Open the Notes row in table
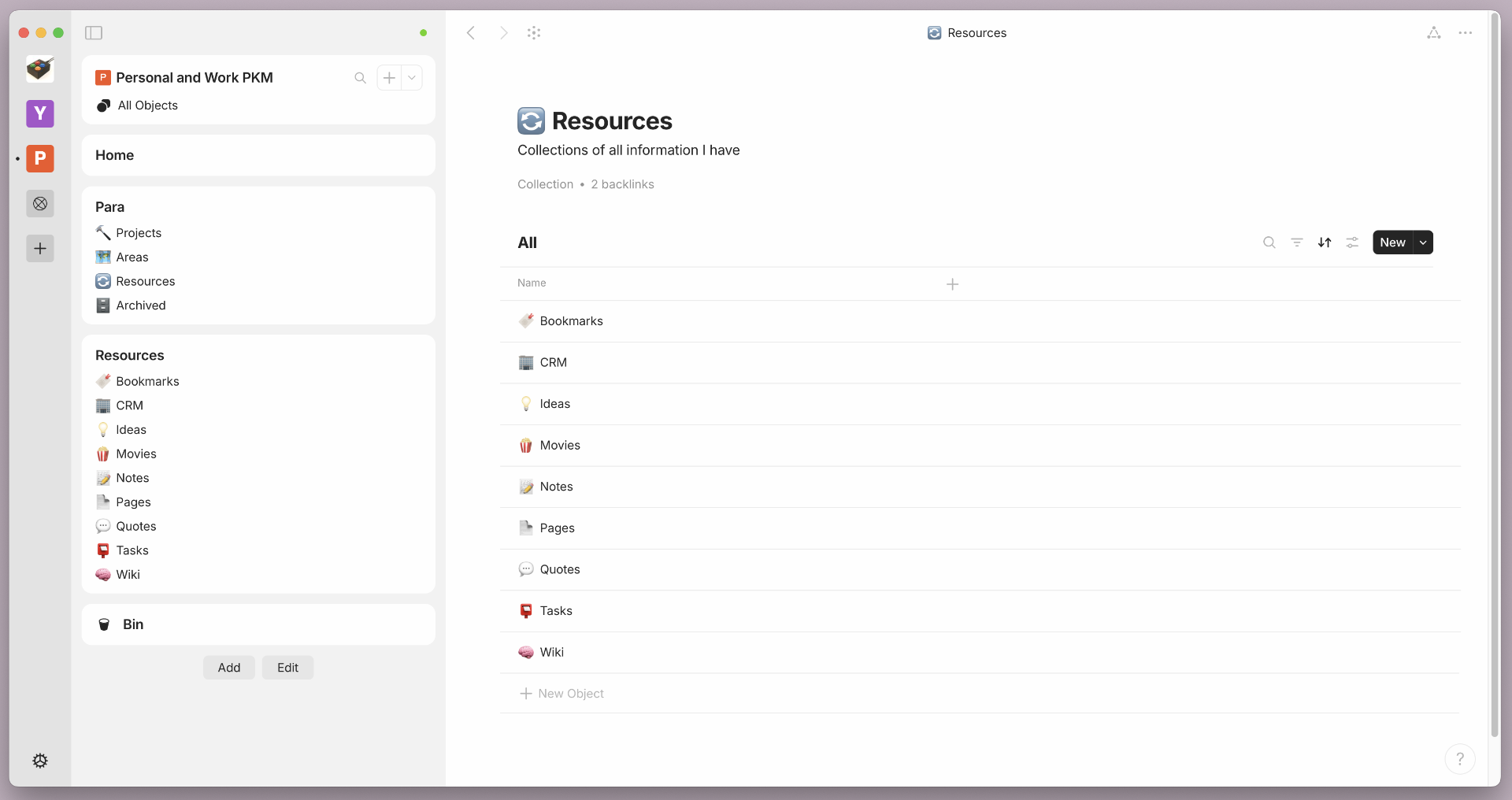The height and width of the screenshot is (800, 1512). tap(980, 487)
